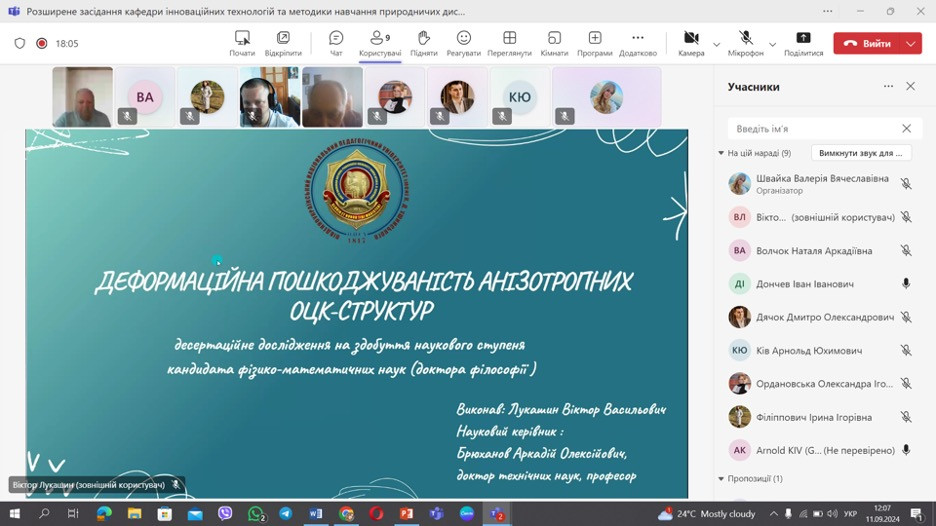Expand the Пропозиції (1) section

[721, 479]
